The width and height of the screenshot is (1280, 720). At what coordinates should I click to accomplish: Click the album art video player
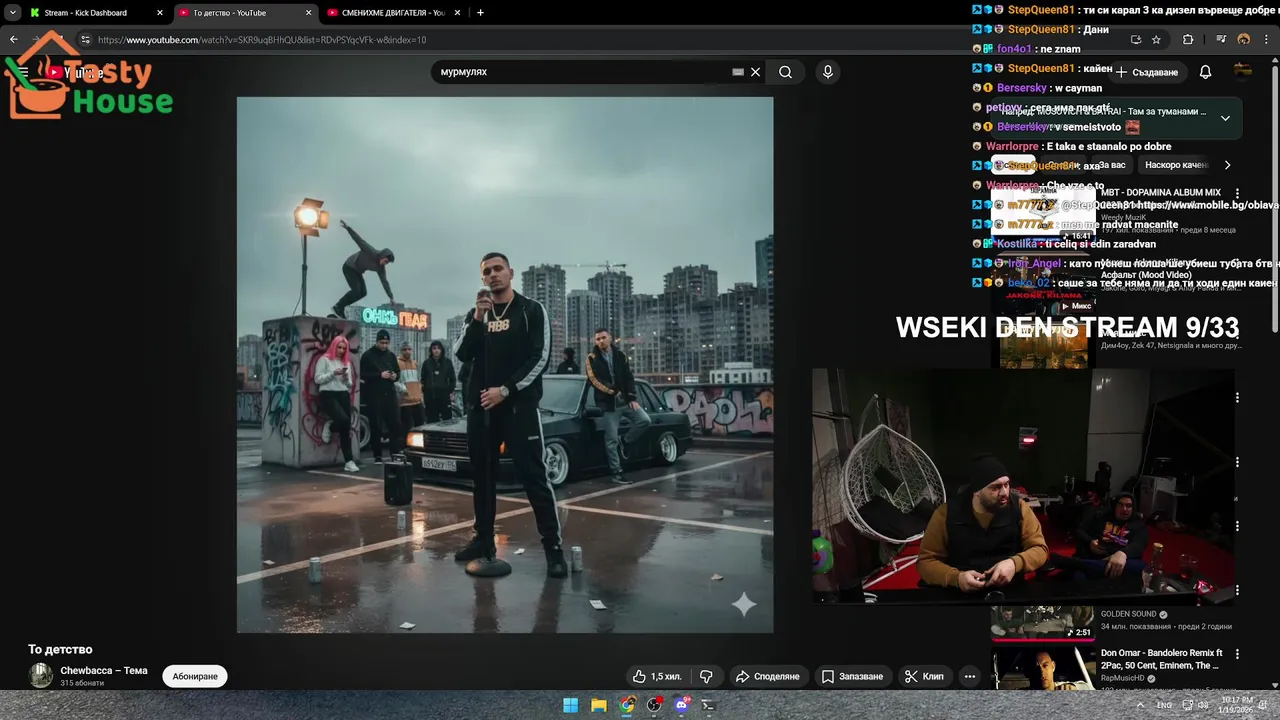point(505,365)
